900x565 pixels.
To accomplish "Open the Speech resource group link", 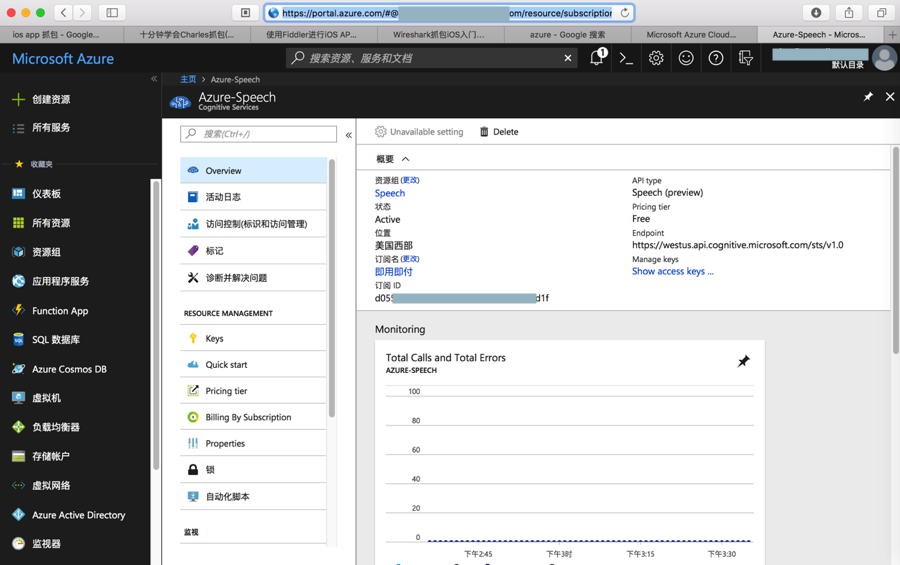I will (390, 193).
